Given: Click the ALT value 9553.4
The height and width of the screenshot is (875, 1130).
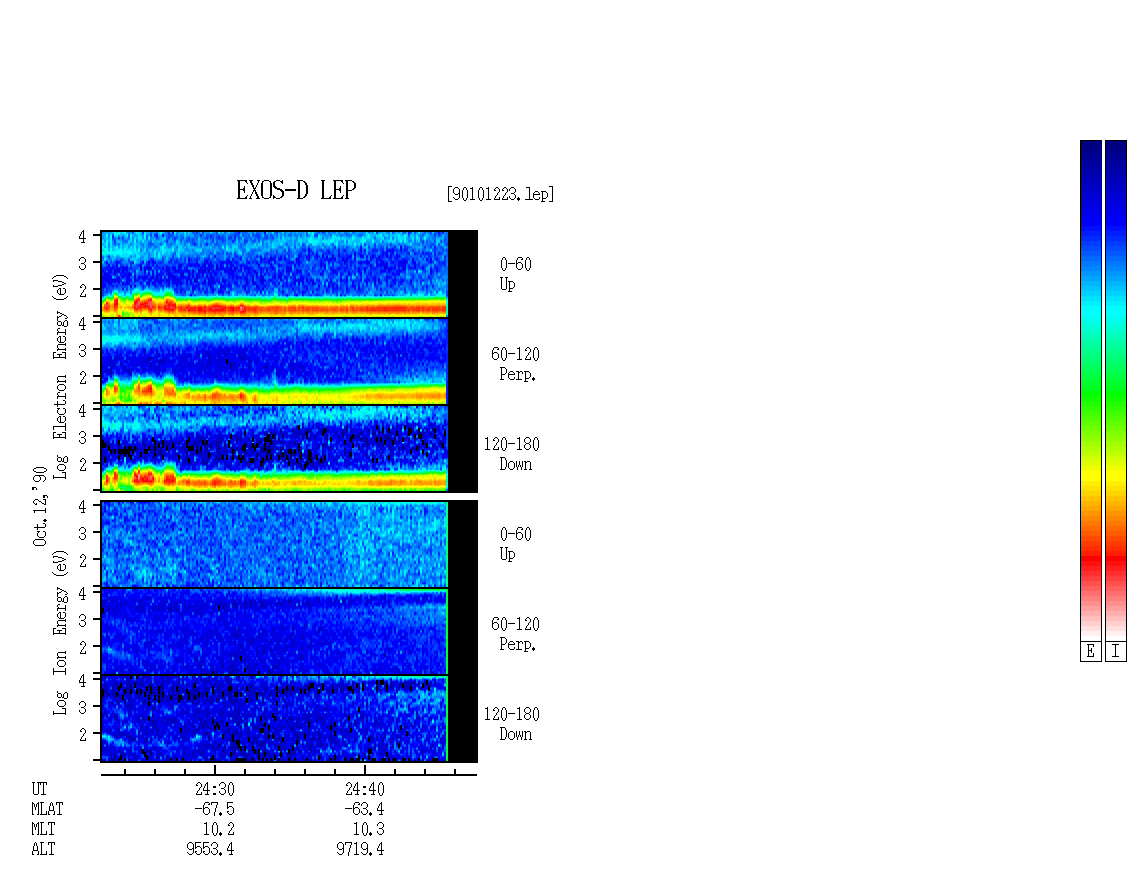Looking at the screenshot, I should 210,850.
